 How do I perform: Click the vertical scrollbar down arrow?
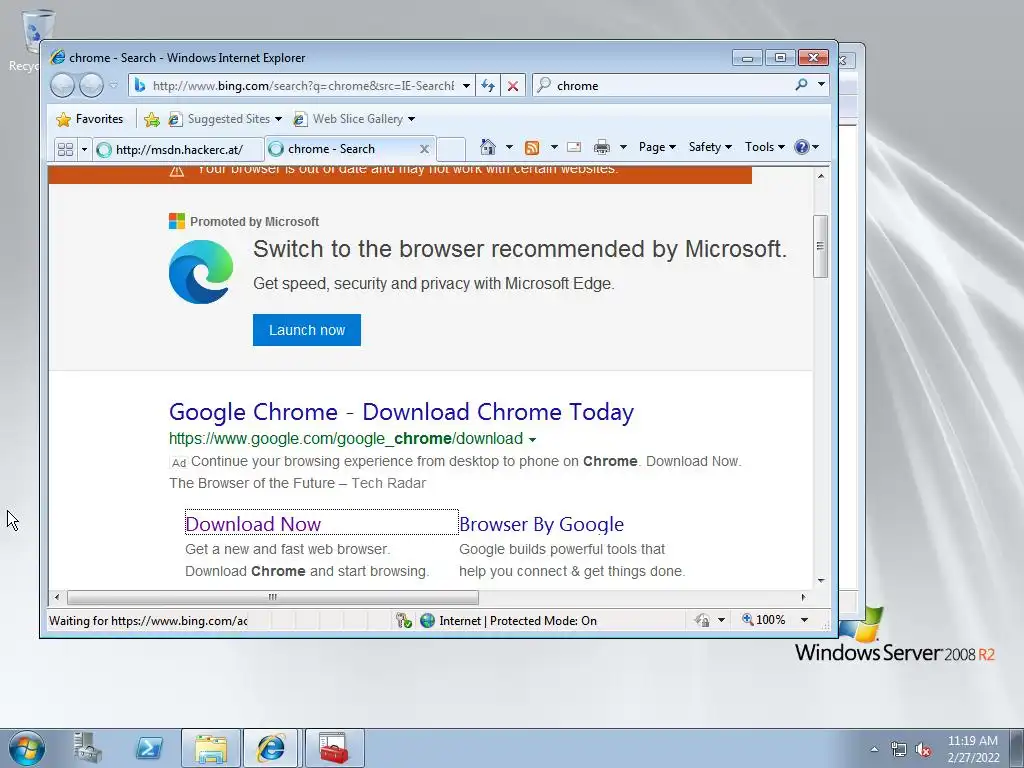coord(821,581)
